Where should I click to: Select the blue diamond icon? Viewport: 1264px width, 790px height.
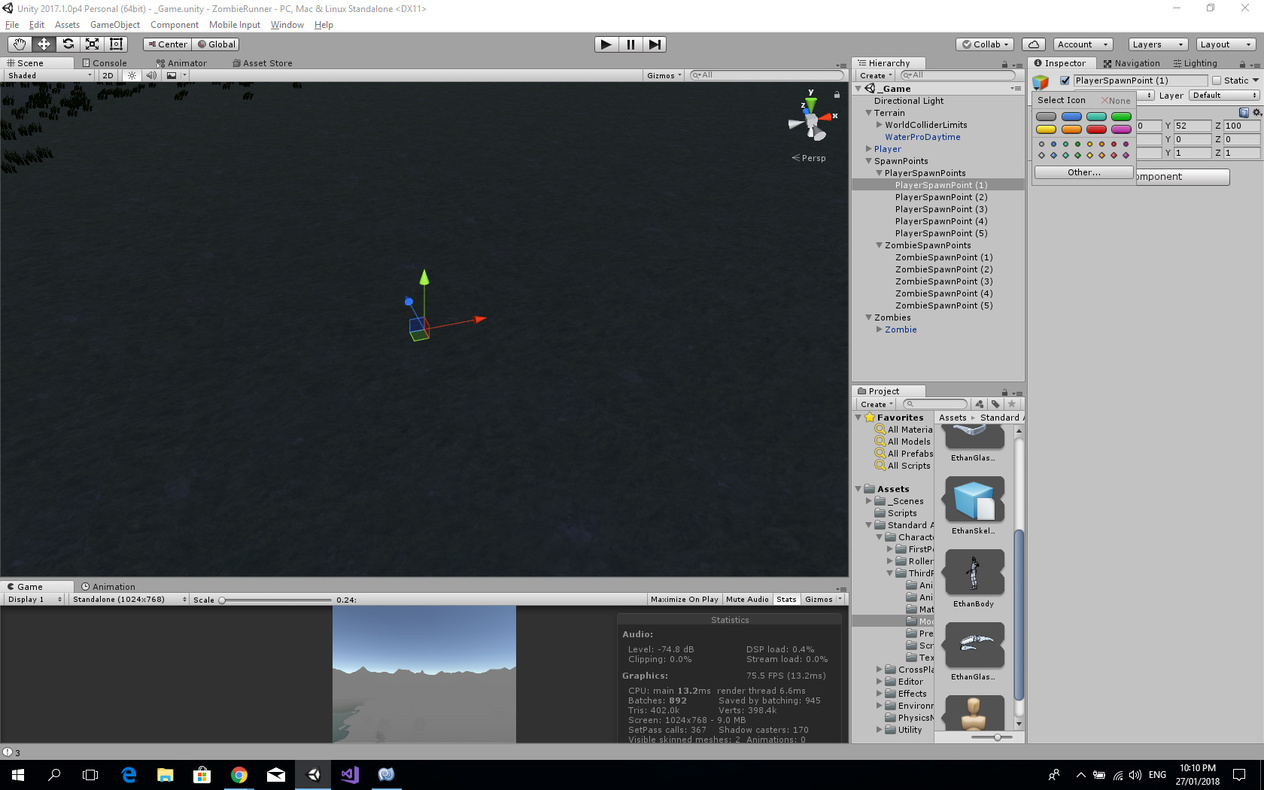pos(1053,155)
